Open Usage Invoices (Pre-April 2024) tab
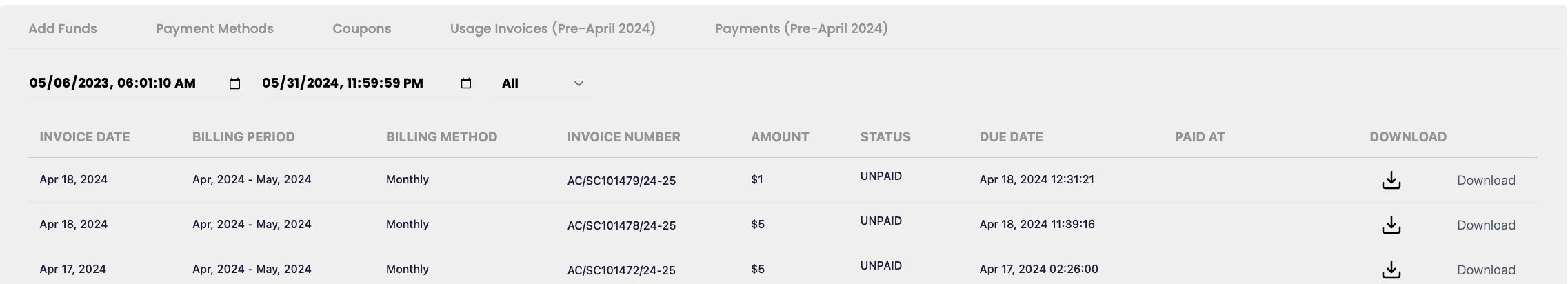This screenshot has height=284, width=1568. pos(552,29)
